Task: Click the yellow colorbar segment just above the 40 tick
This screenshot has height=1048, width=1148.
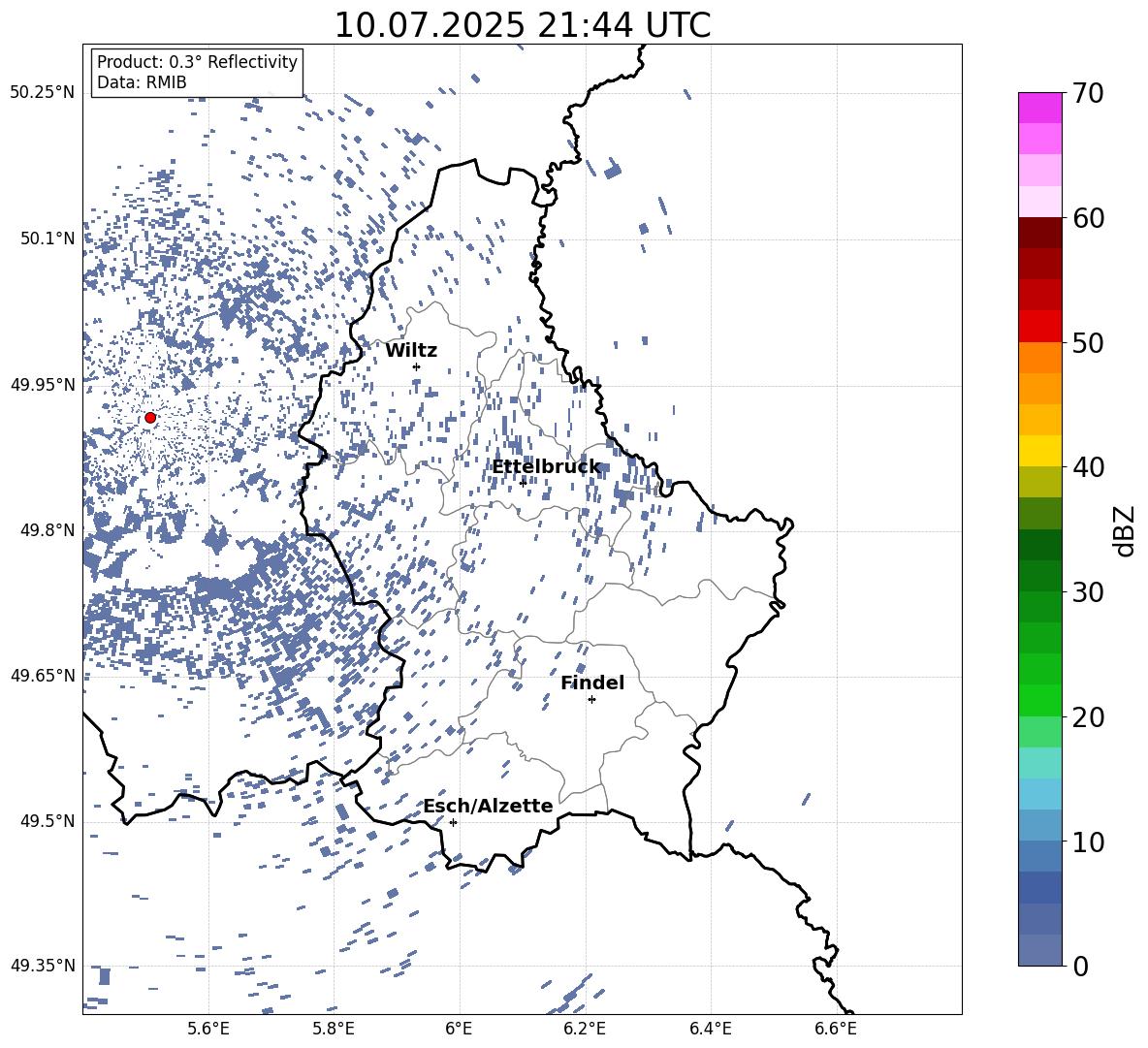Action: click(1039, 452)
